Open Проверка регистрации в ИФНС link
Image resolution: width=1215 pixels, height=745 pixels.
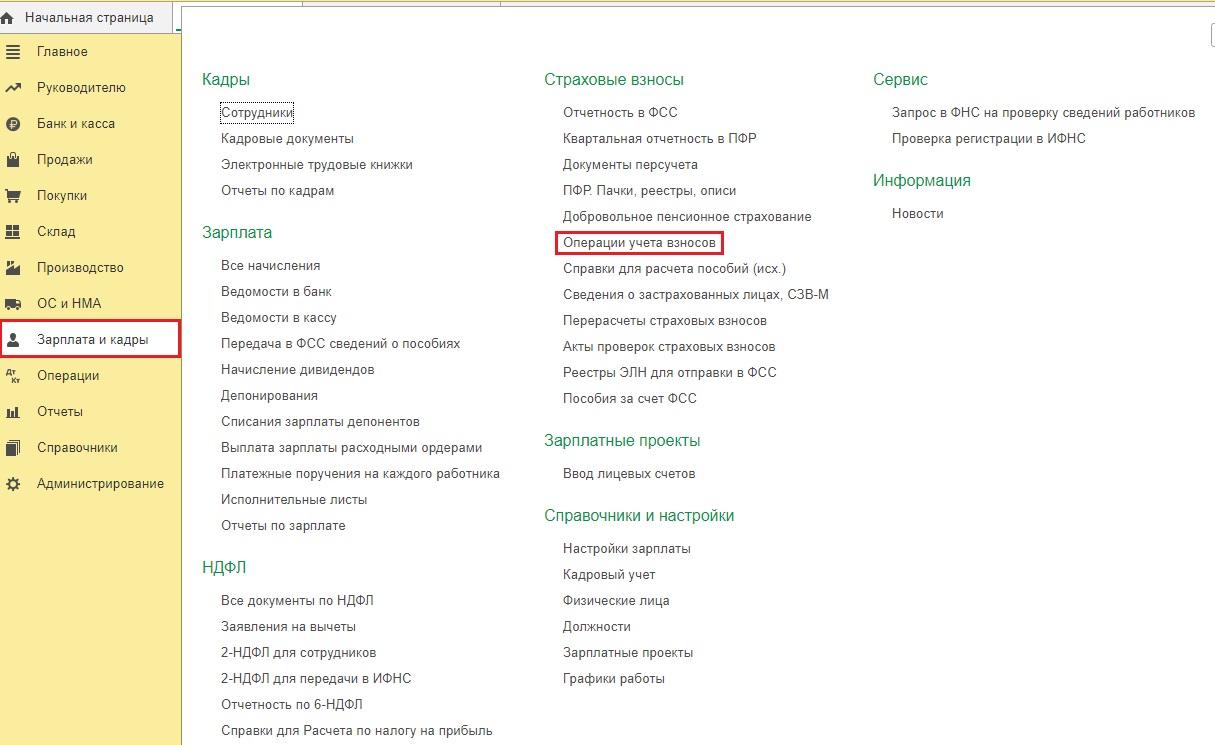pyautogui.click(x=988, y=139)
